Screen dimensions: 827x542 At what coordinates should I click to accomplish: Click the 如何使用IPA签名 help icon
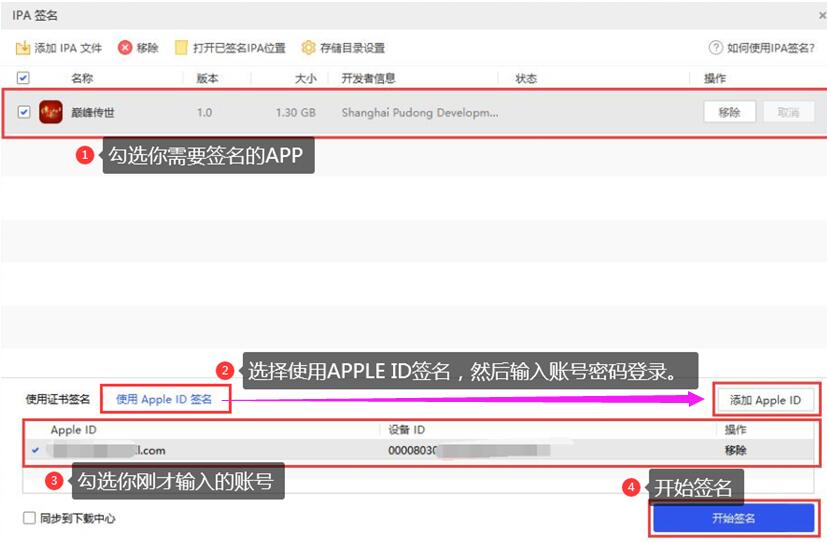click(x=715, y=48)
